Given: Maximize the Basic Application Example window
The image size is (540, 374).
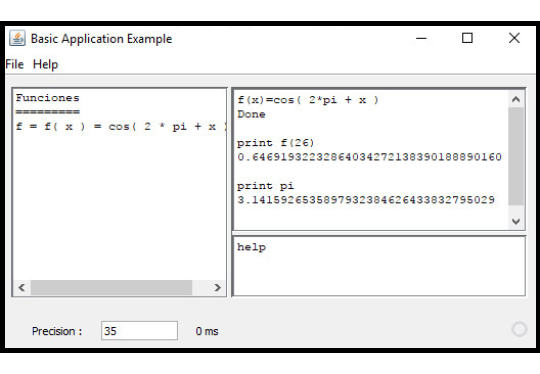Looking at the screenshot, I should click(467, 38).
